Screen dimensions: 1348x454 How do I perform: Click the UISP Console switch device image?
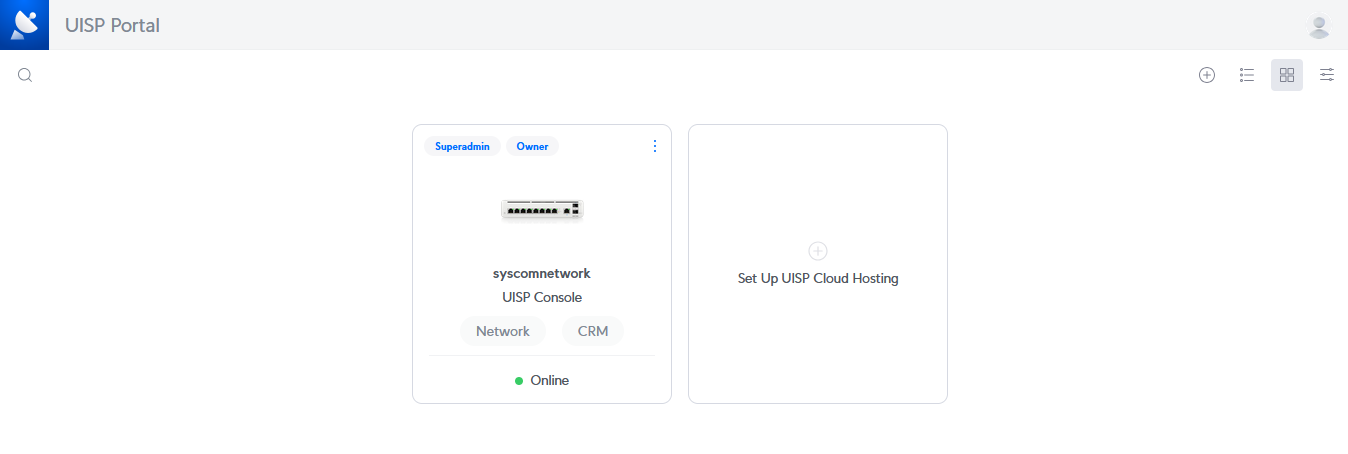pos(542,209)
